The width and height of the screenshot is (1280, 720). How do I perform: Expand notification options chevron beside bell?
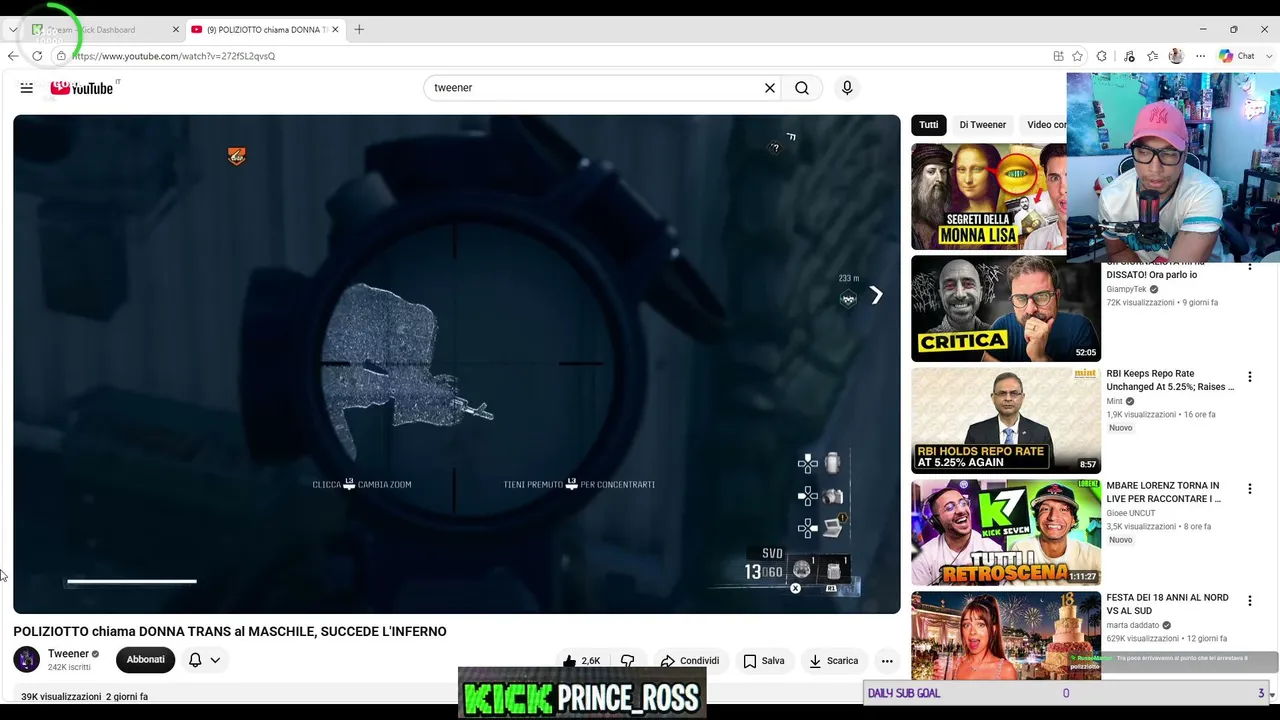coord(215,660)
